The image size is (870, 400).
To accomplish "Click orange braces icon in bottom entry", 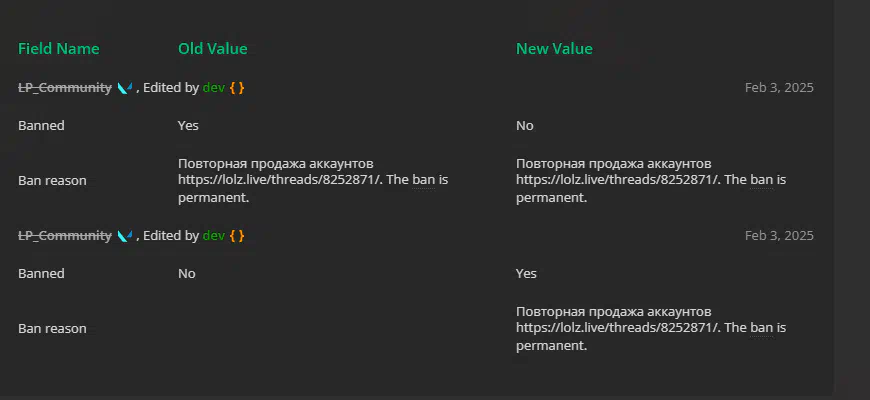I will pos(237,236).
